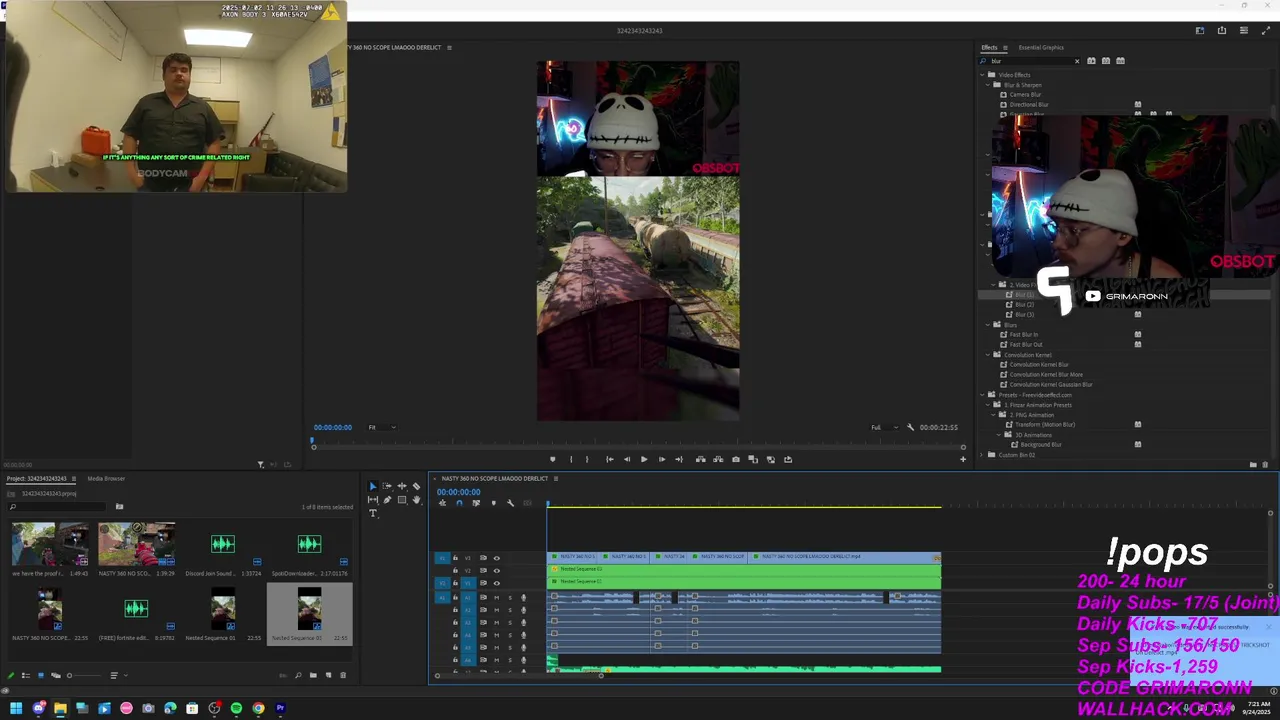
Task: Select the Ripple Edit tool
Action: pyautogui.click(x=402, y=486)
